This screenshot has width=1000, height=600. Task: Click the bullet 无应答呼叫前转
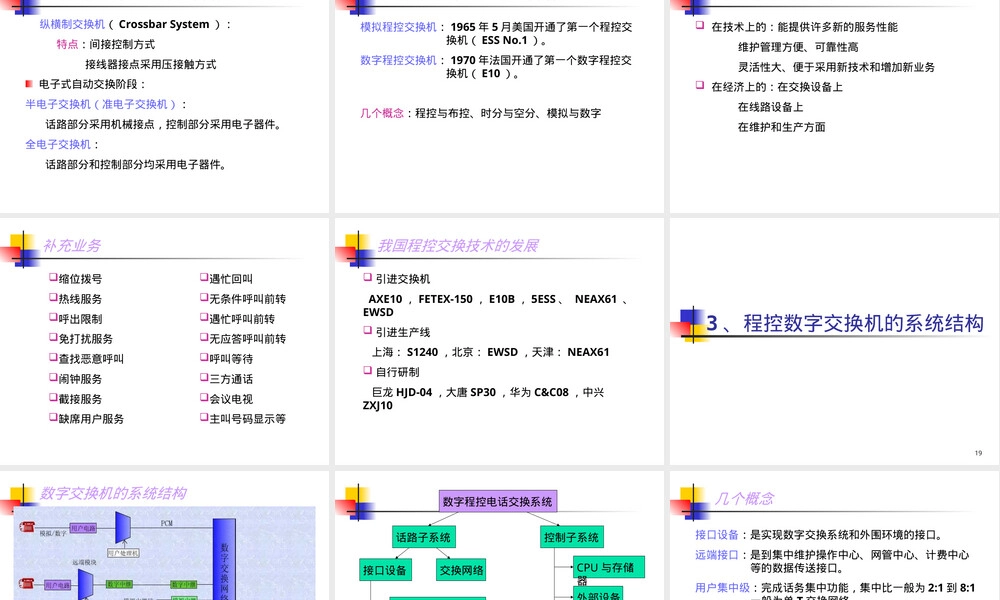[243, 339]
